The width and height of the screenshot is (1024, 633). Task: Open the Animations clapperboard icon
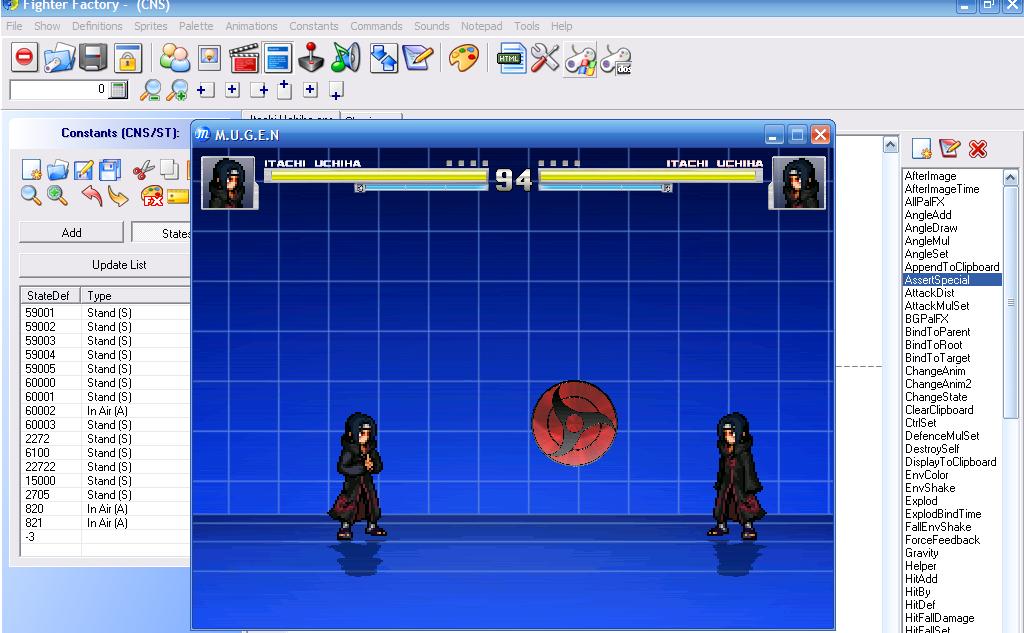point(244,57)
